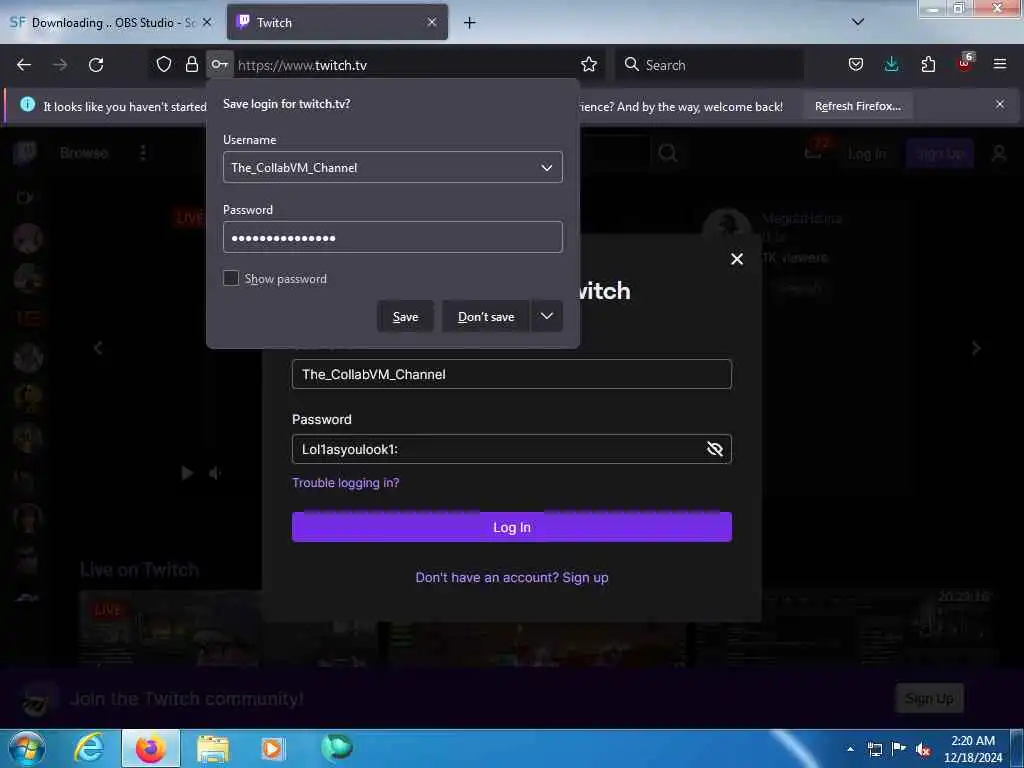Open the Browse link in Twitch header
This screenshot has width=1024, height=768.
click(x=84, y=153)
